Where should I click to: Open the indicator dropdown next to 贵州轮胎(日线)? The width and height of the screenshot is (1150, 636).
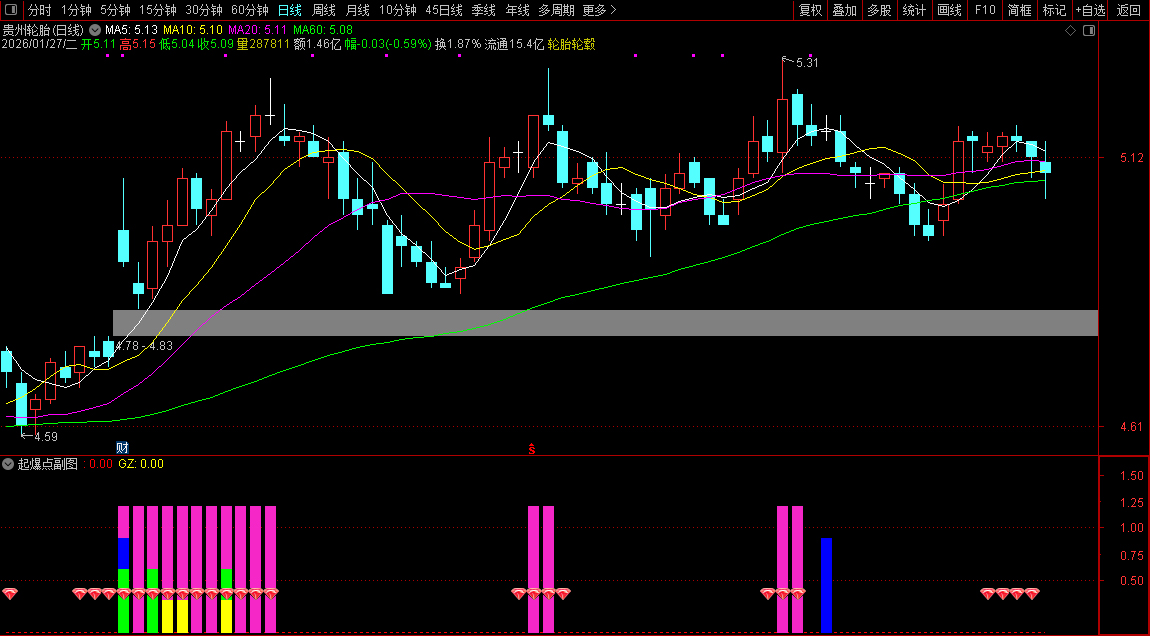(x=95, y=30)
